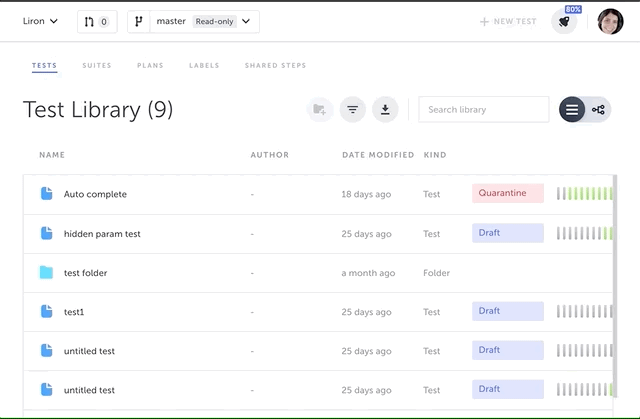Sort by the Name column header

(x=52, y=155)
